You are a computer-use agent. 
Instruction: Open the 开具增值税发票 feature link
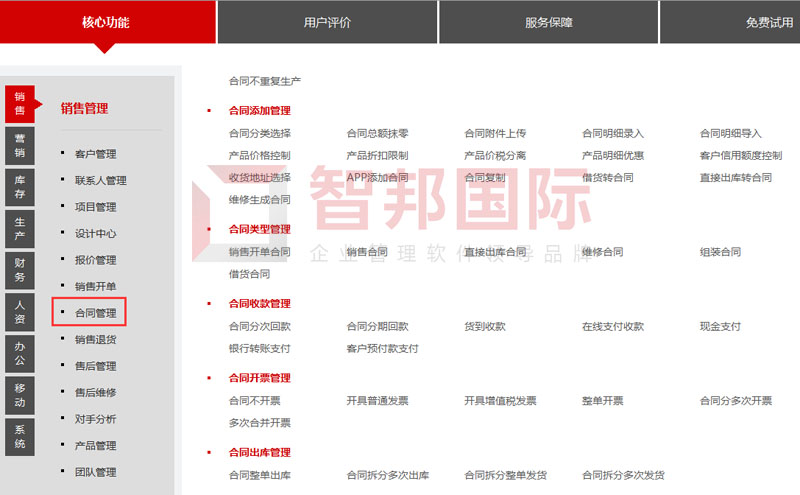click(x=500, y=401)
